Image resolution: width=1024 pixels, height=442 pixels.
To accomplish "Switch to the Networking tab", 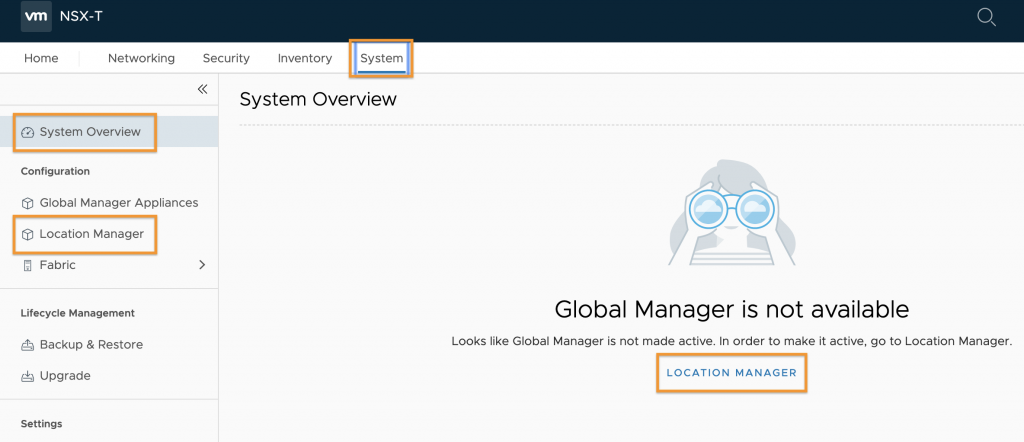I will click(141, 58).
